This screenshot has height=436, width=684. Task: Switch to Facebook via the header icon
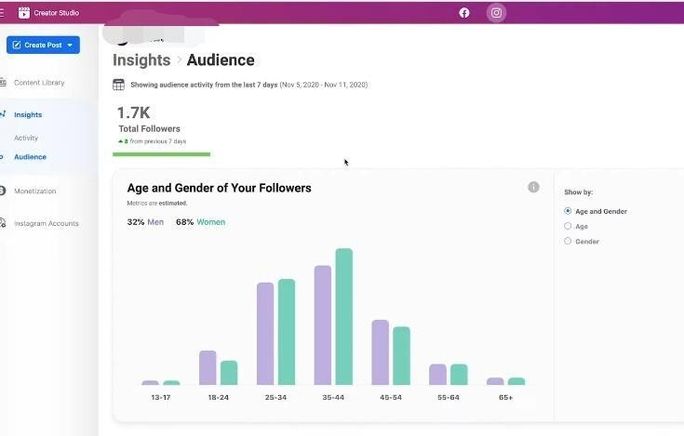464,13
